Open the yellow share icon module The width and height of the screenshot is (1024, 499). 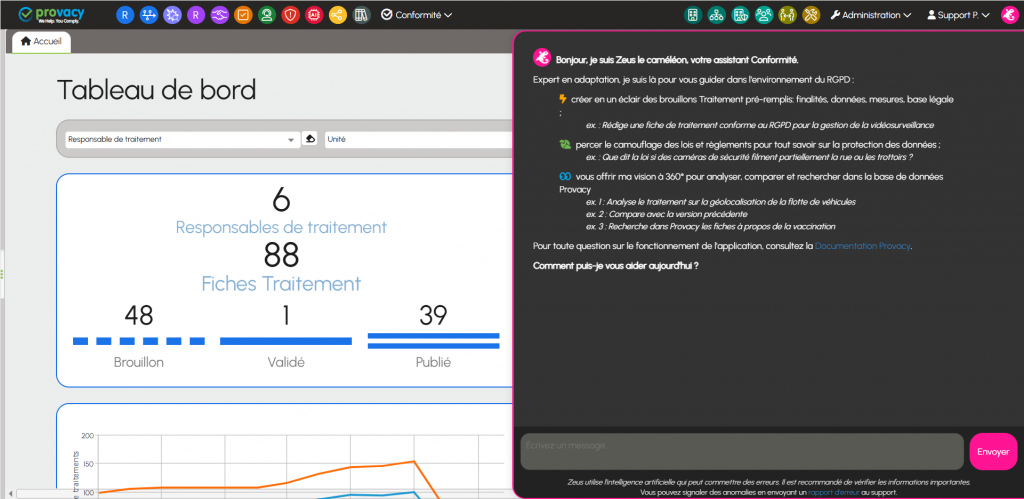[x=337, y=15]
